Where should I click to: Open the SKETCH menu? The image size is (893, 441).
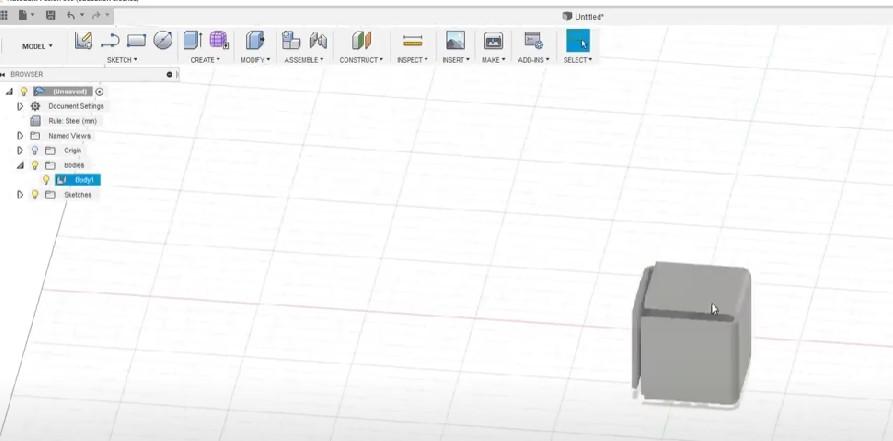pos(122,60)
